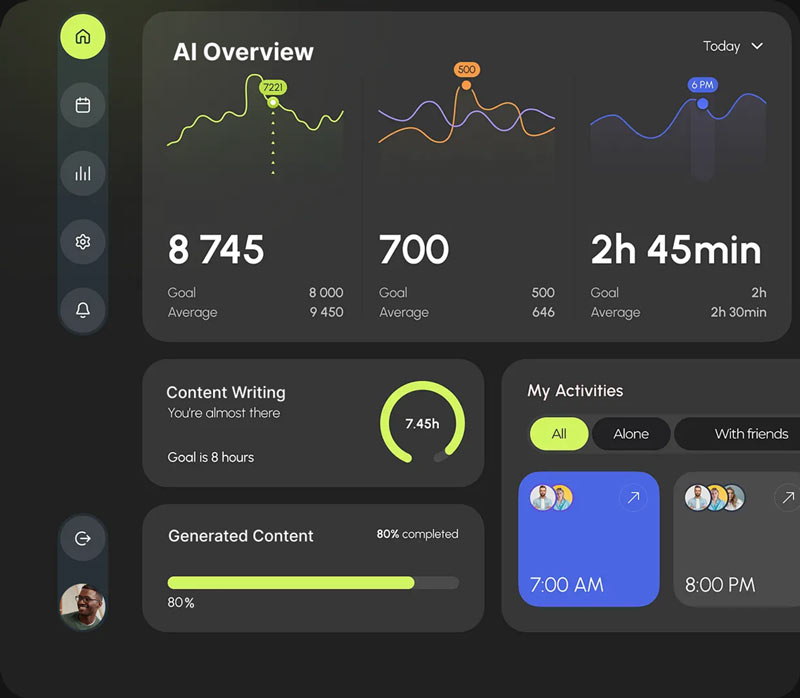The height and width of the screenshot is (698, 800).
Task: Open the settings gear icon
Action: click(83, 241)
